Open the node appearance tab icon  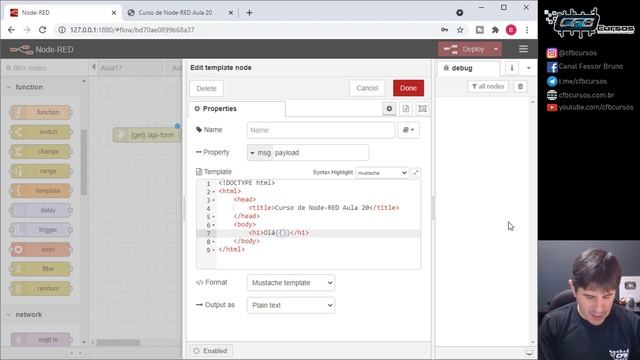coord(422,109)
